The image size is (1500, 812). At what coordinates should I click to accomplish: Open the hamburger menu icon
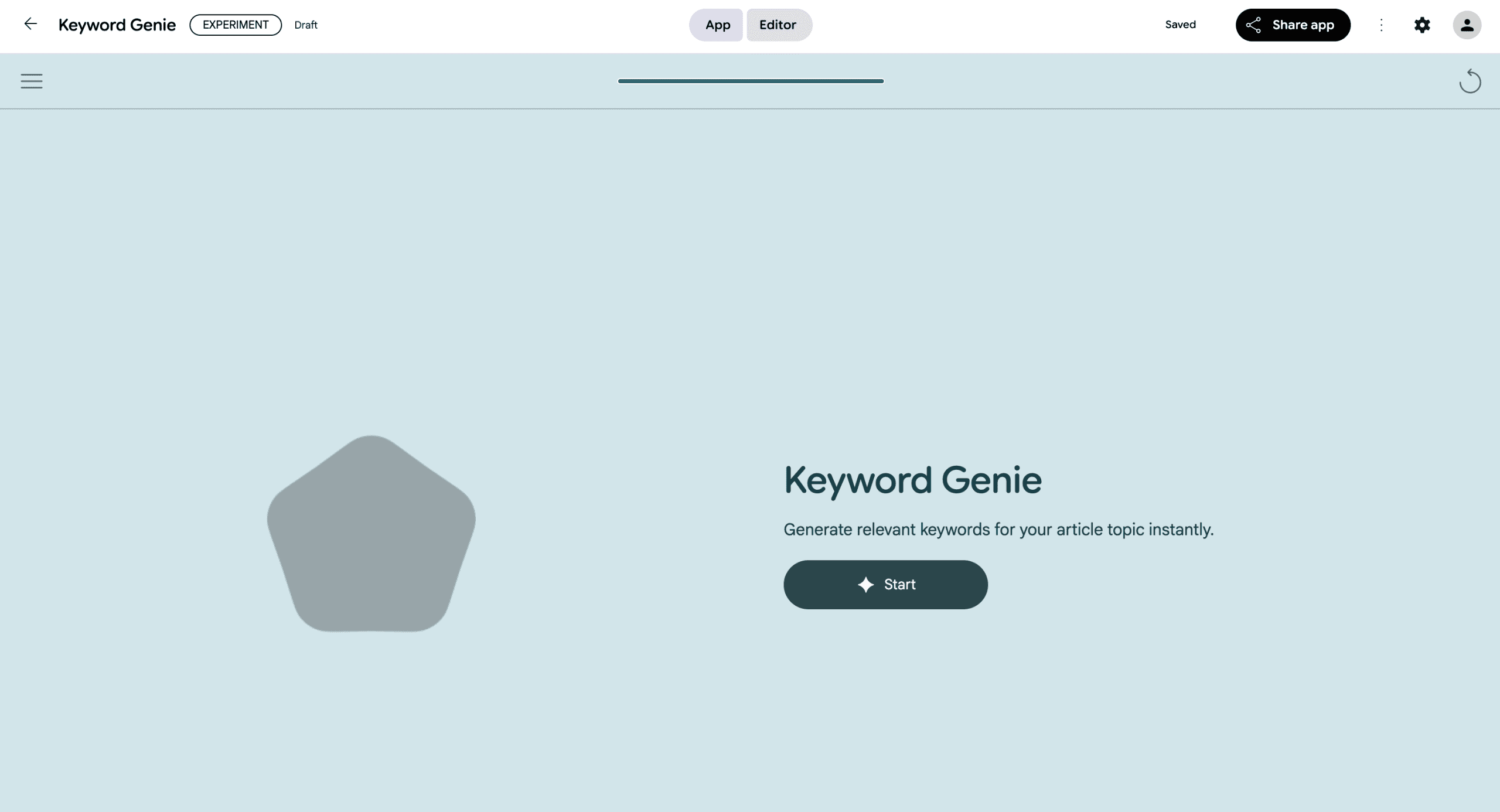[x=32, y=81]
